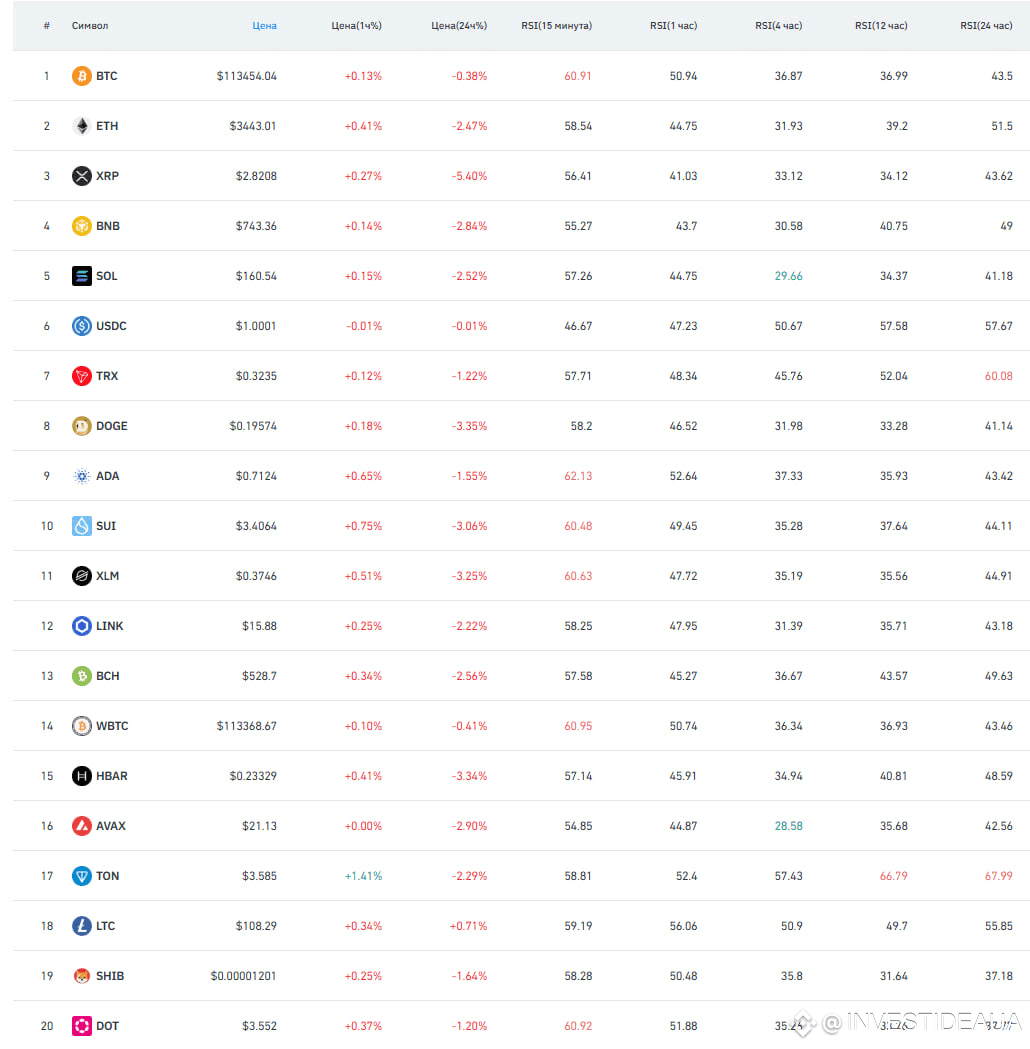Screen dimensions: 1030x1049
Task: Select the XRP coin icon
Action: tap(82, 176)
